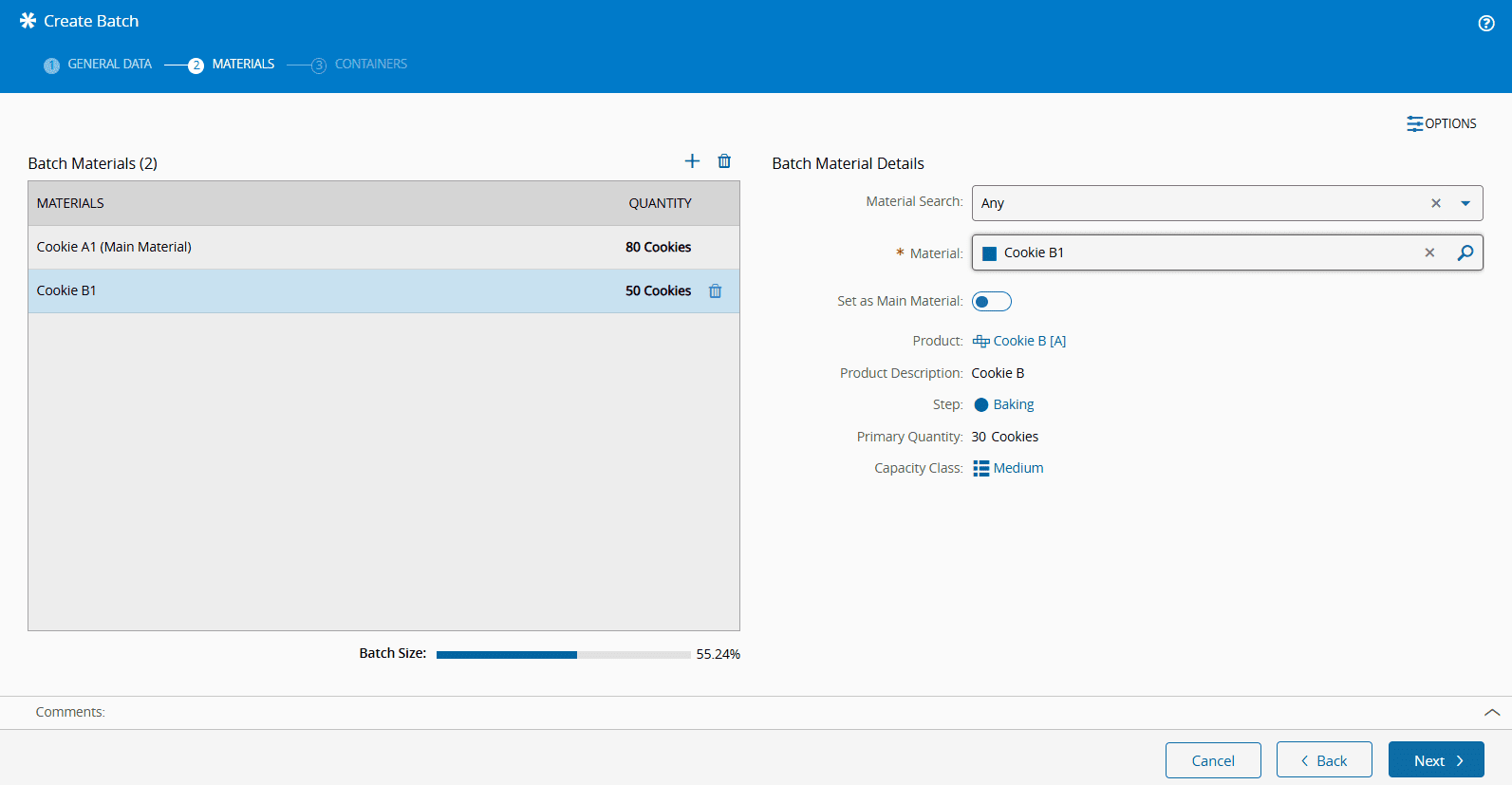1512x785 pixels.
Task: Click the trash icon above materials table
Action: tap(724, 161)
